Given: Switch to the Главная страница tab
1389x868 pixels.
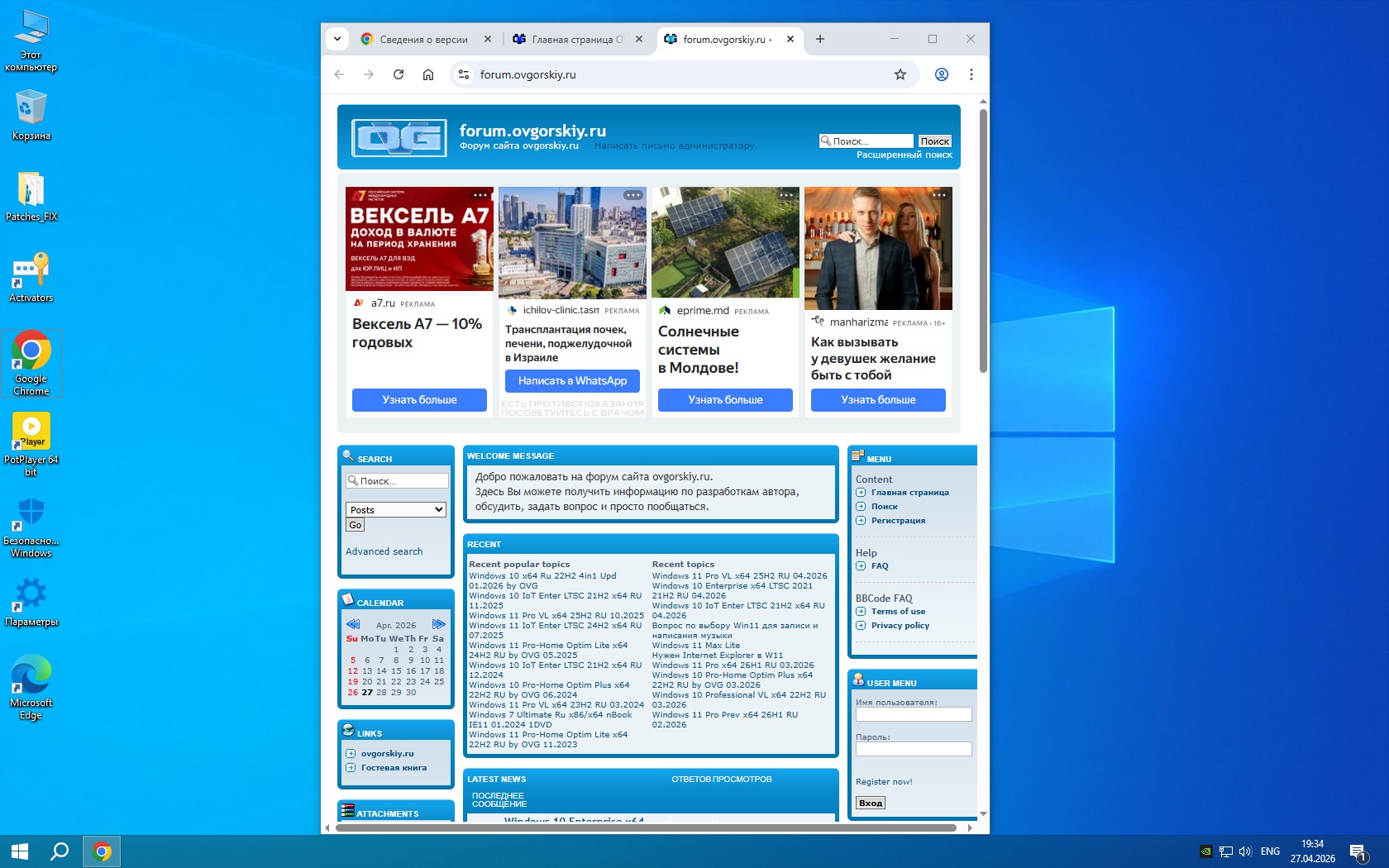Looking at the screenshot, I should point(575,39).
